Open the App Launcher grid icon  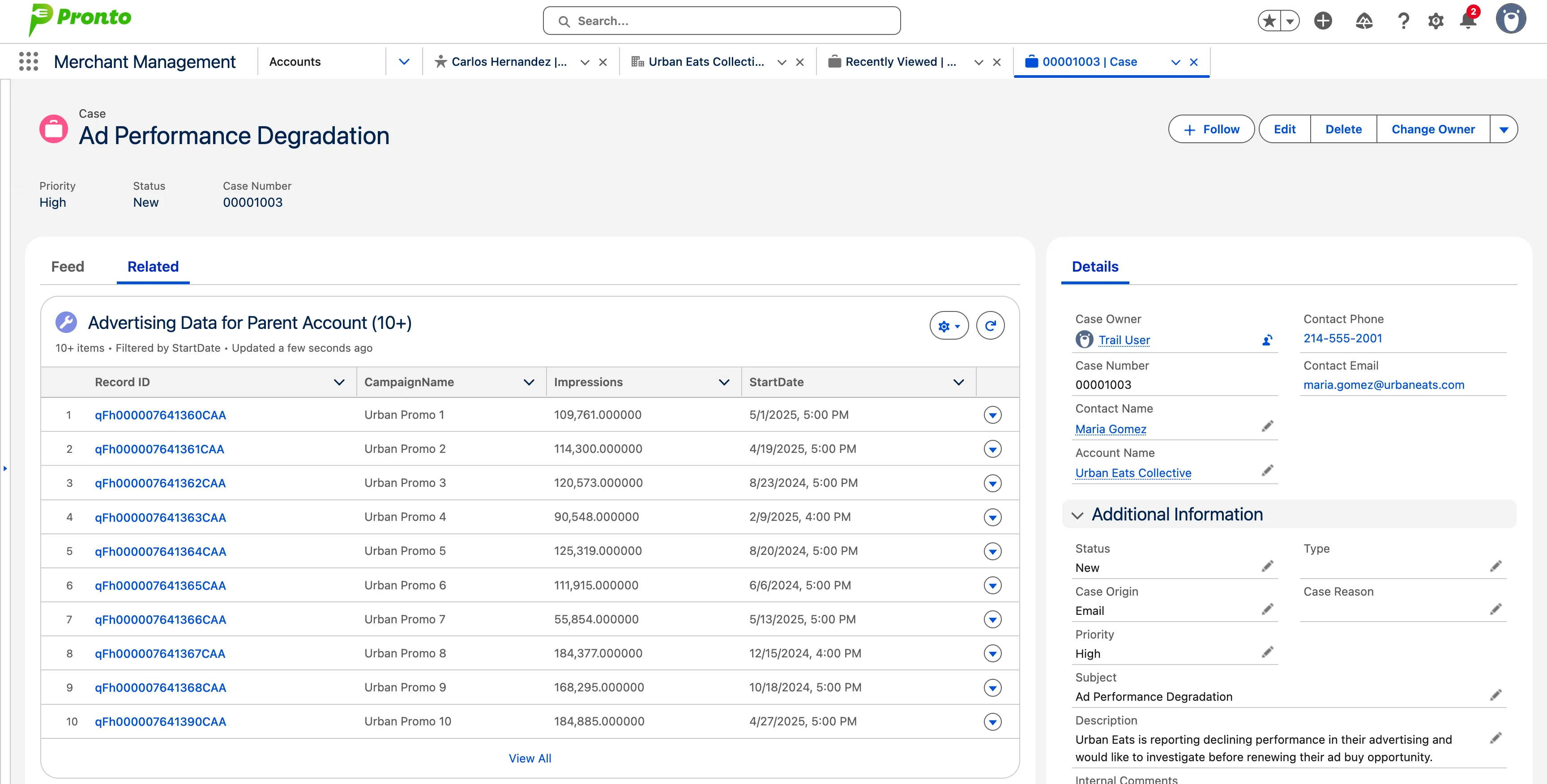point(28,62)
